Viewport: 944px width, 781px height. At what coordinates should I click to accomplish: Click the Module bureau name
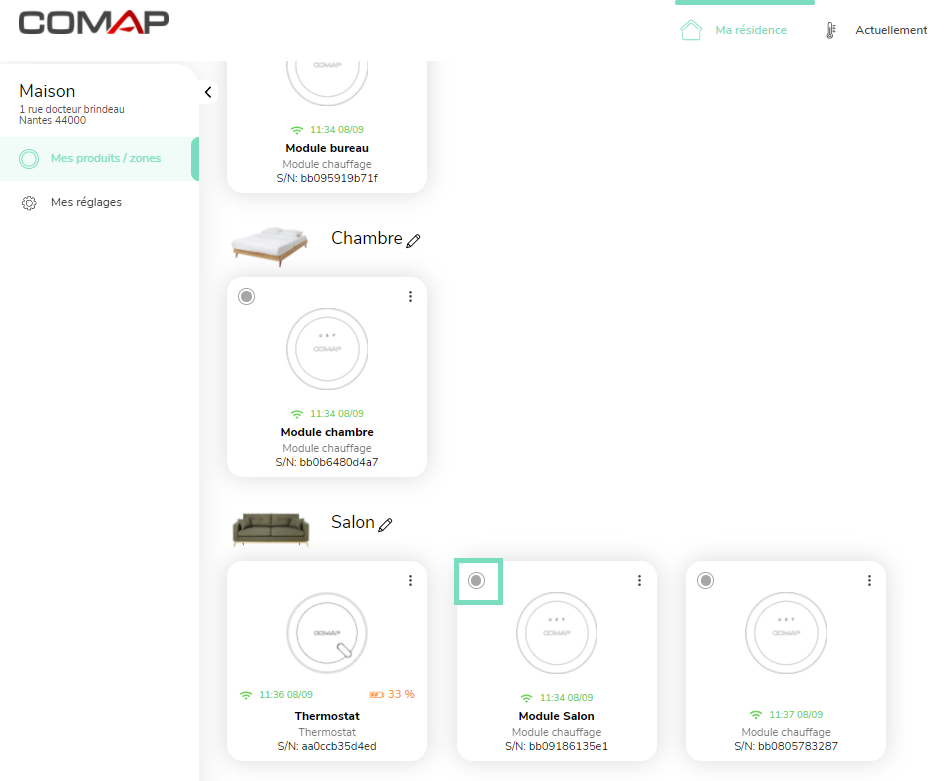pyautogui.click(x=327, y=148)
